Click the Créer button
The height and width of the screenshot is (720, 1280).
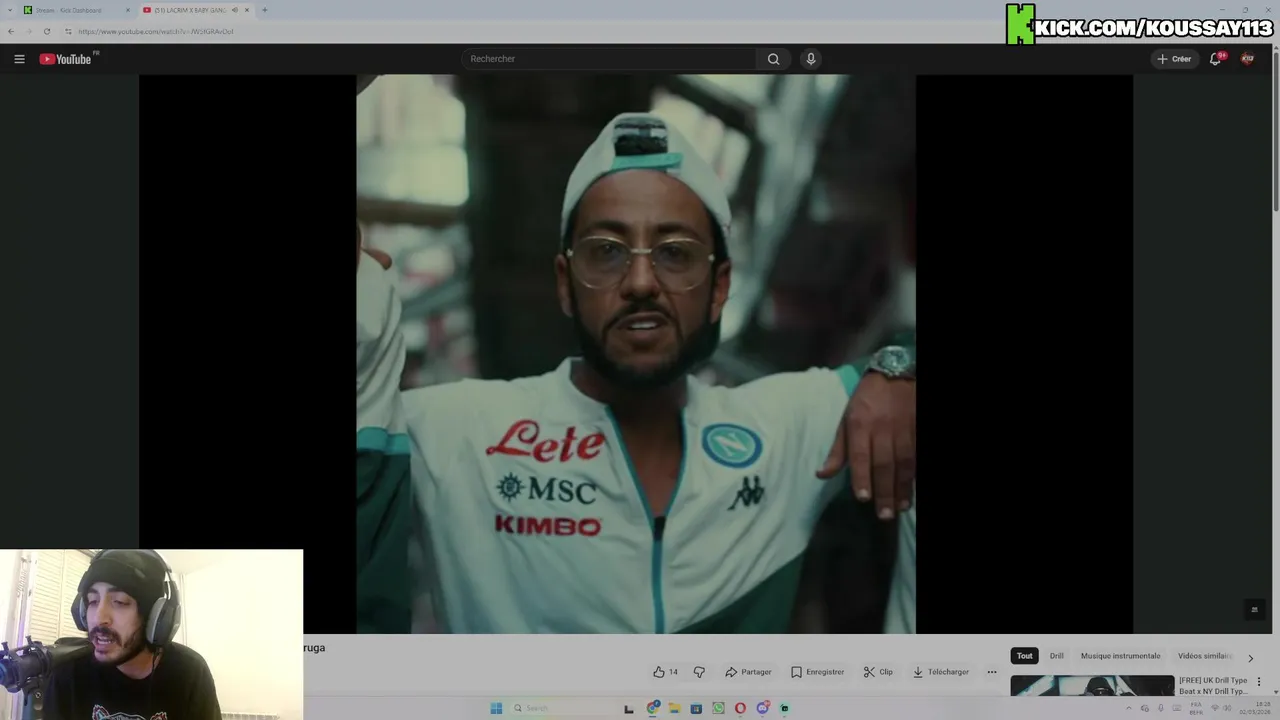tap(1174, 59)
